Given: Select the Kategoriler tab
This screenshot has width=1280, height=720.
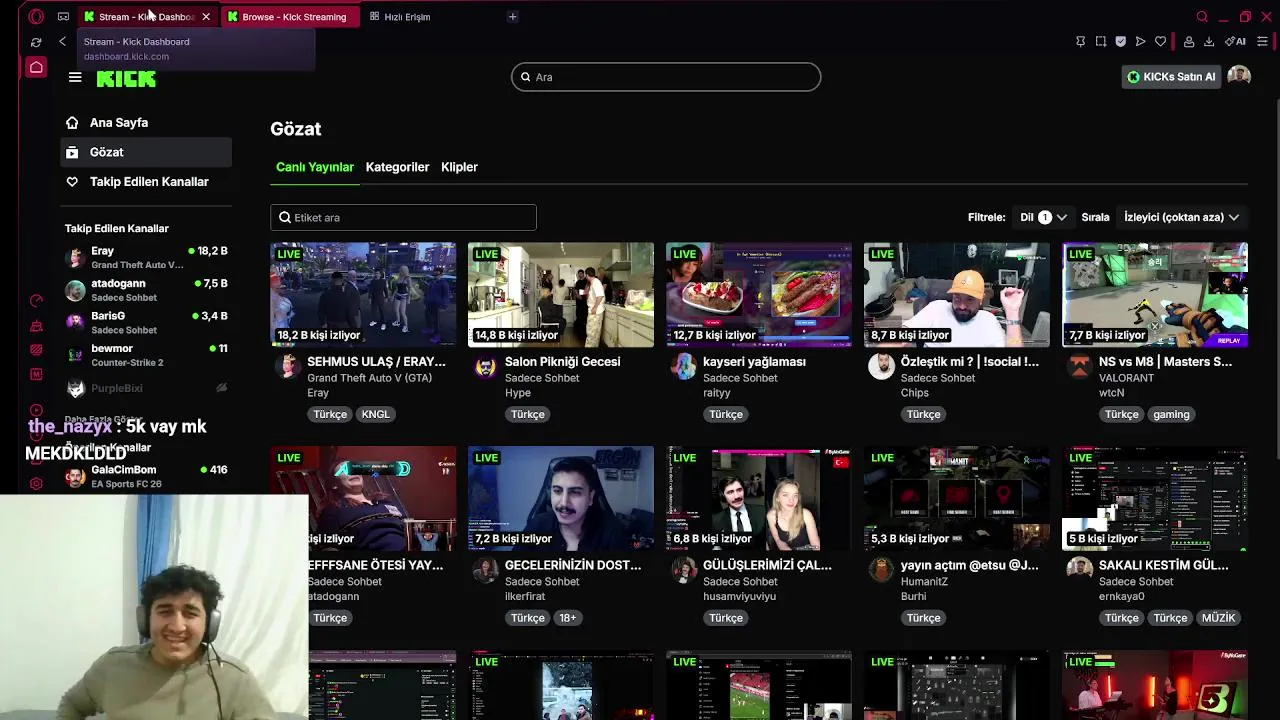Looking at the screenshot, I should (x=397, y=167).
